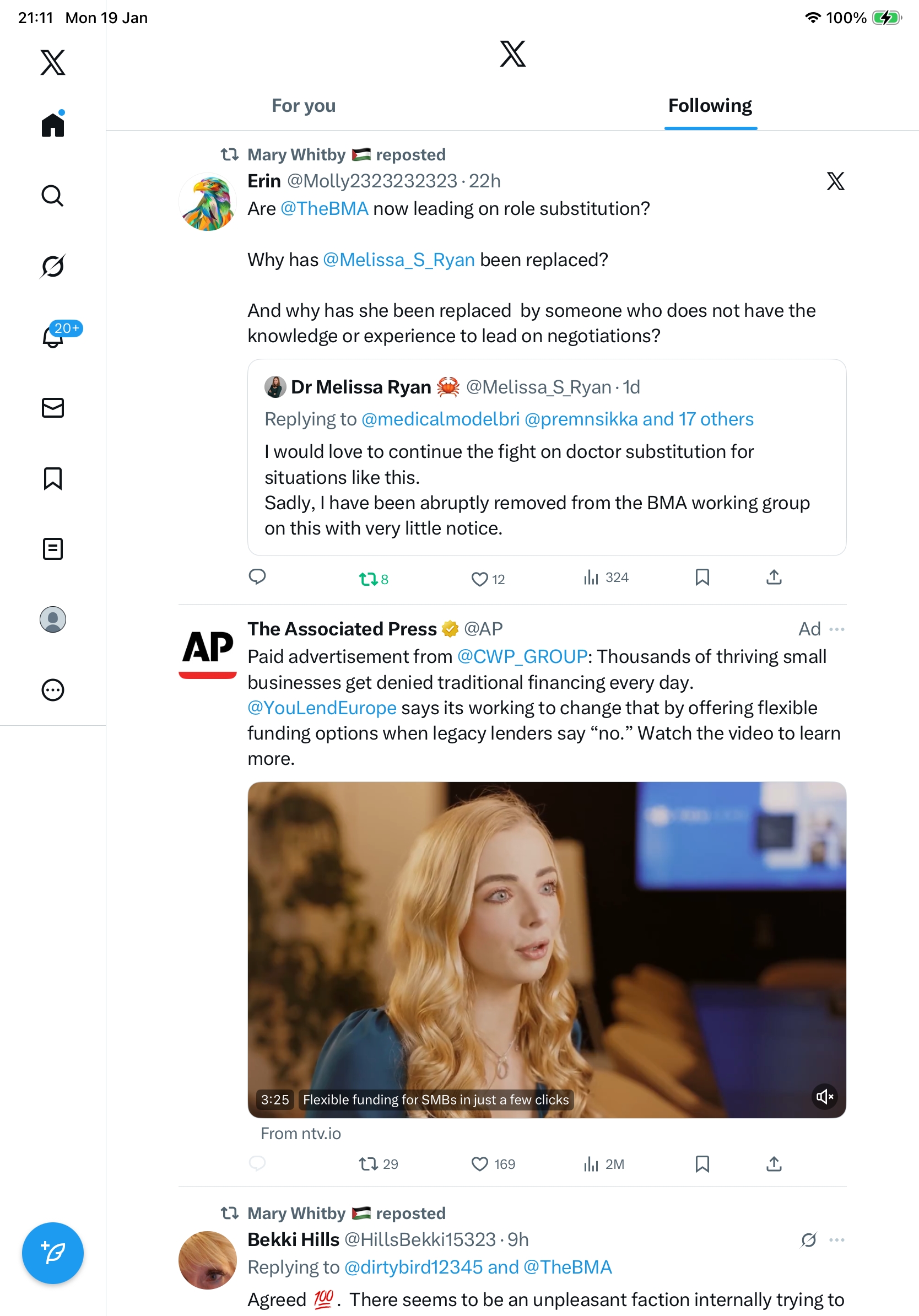
Task: Like Erin's post with 12 likes
Action: click(x=479, y=579)
